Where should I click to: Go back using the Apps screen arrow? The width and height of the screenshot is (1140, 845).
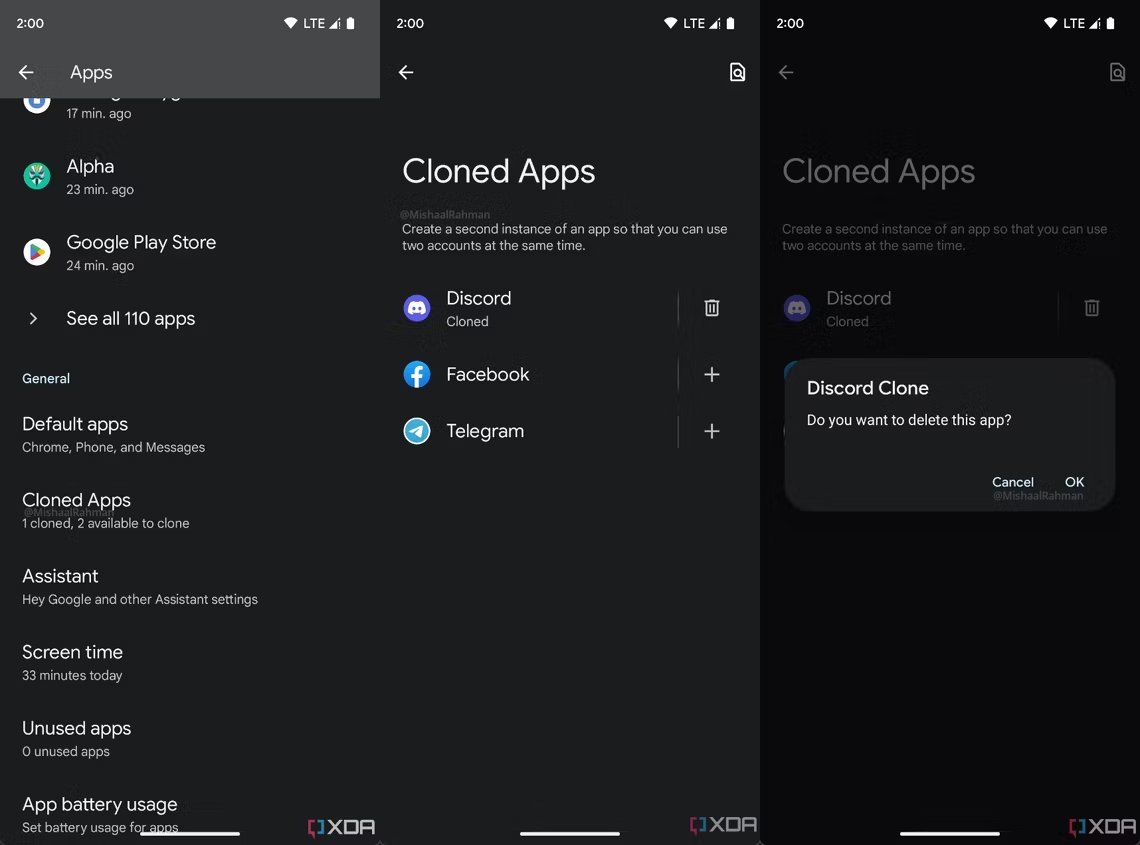(x=25, y=72)
